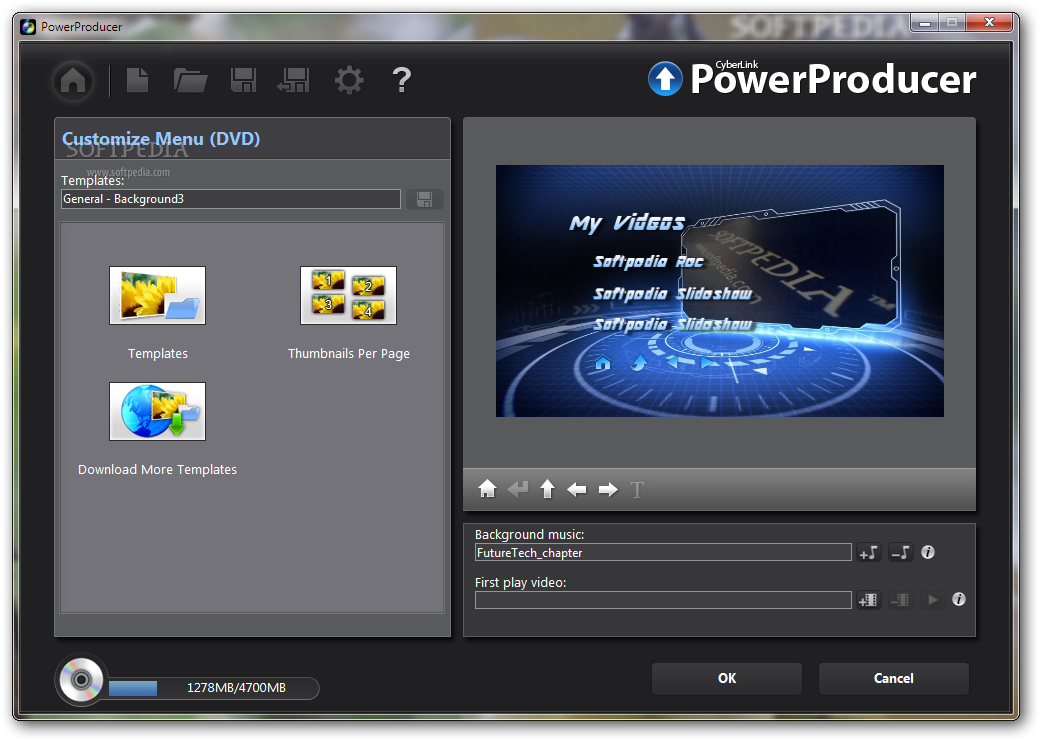The image size is (1040, 741).
Task: Remove first play video with minus film icon
Action: coord(901,600)
